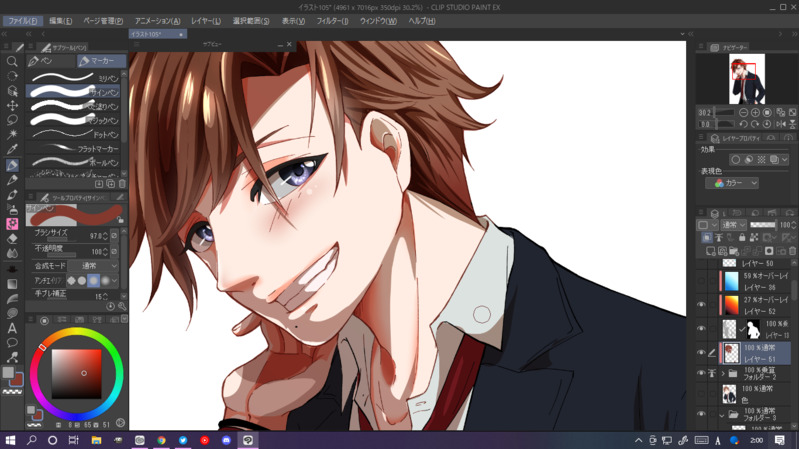Open the ファイル(F) menu
Viewport: 799px width, 449px height.
tap(23, 21)
